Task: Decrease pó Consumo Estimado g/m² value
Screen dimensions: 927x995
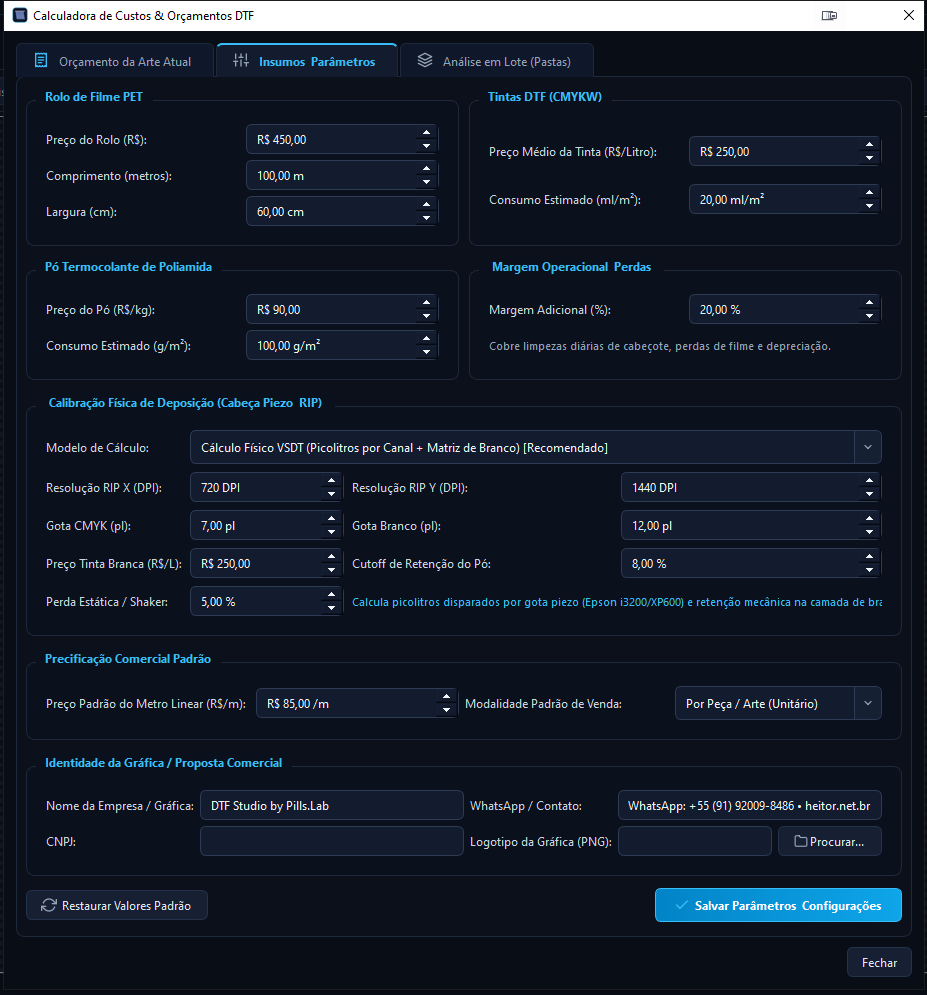Action: coord(426,352)
